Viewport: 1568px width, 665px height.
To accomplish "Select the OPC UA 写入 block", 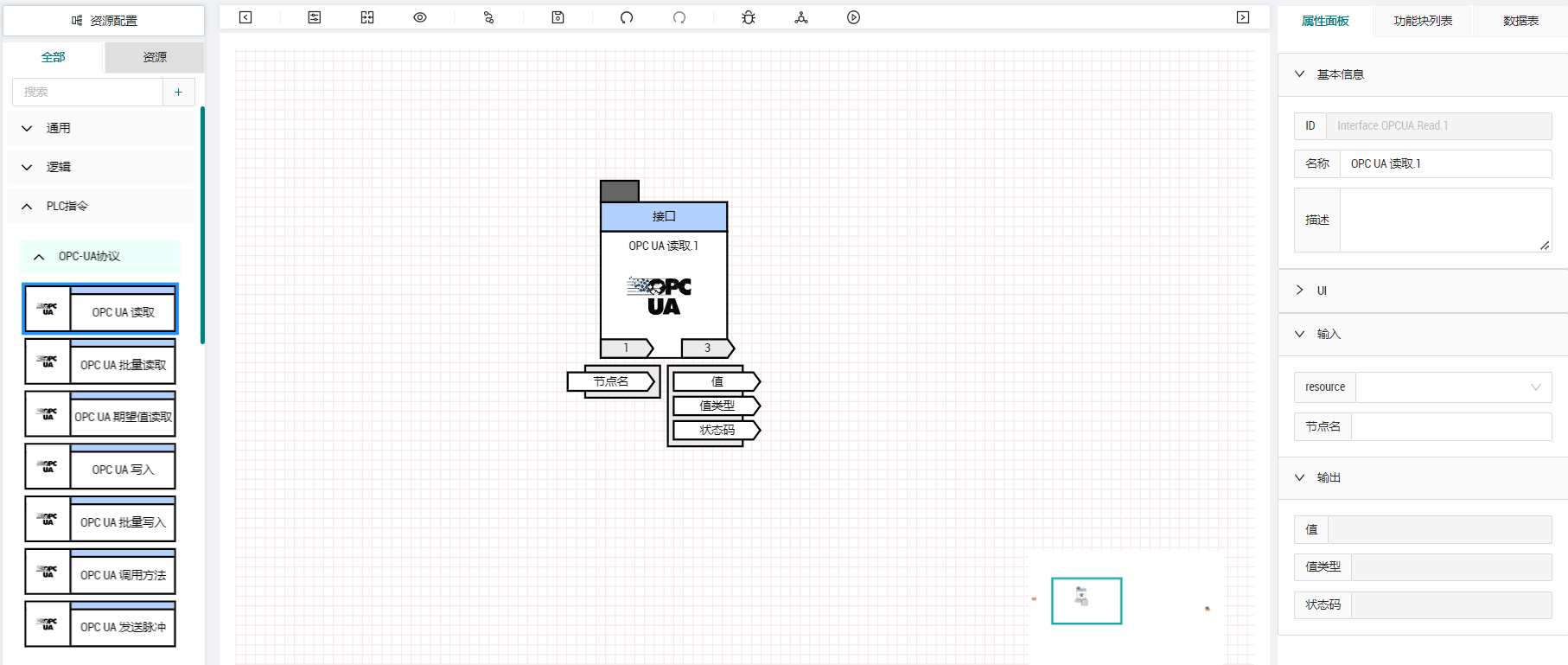I will coord(100,466).
